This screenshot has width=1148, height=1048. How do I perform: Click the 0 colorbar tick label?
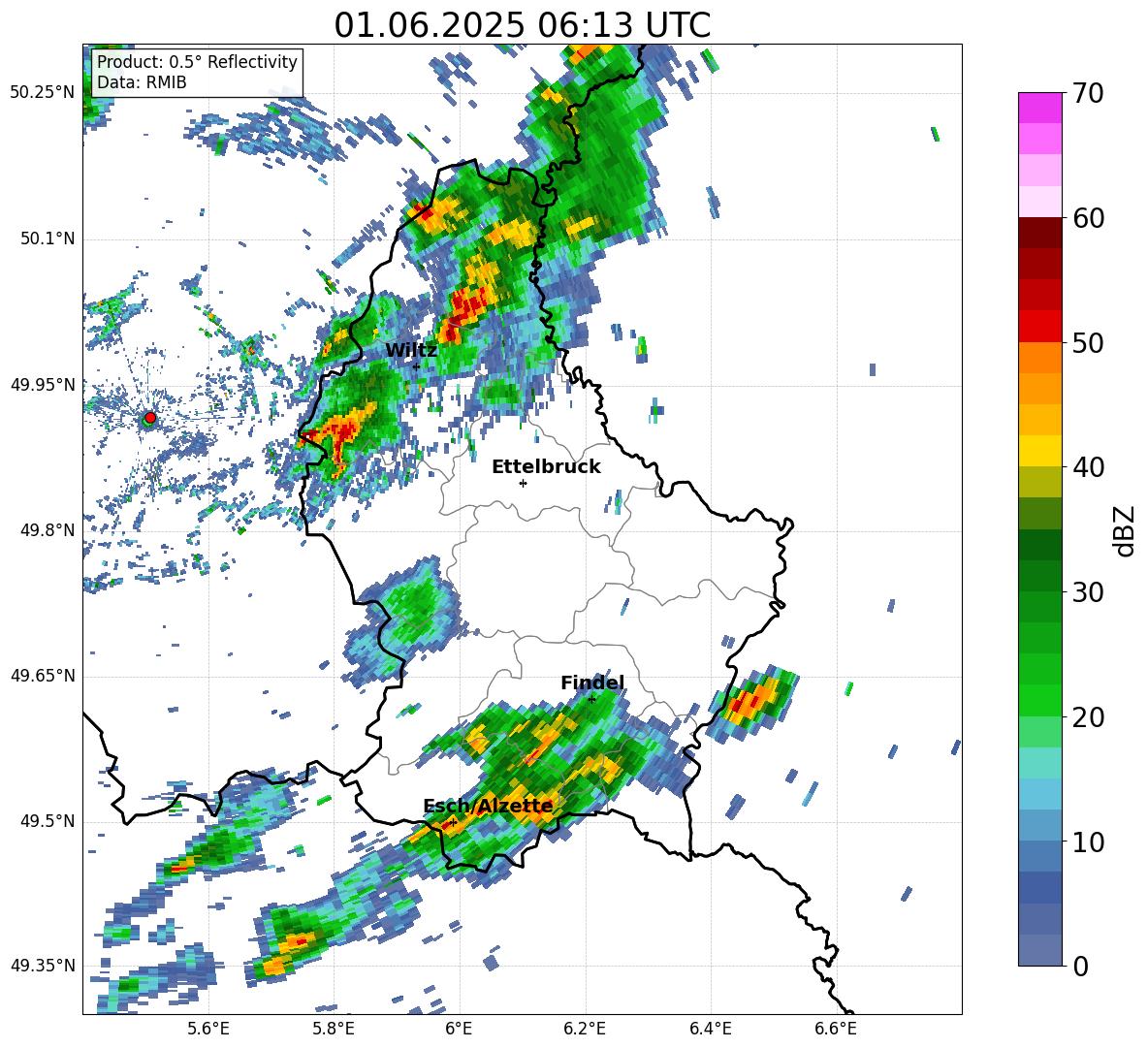[1080, 966]
